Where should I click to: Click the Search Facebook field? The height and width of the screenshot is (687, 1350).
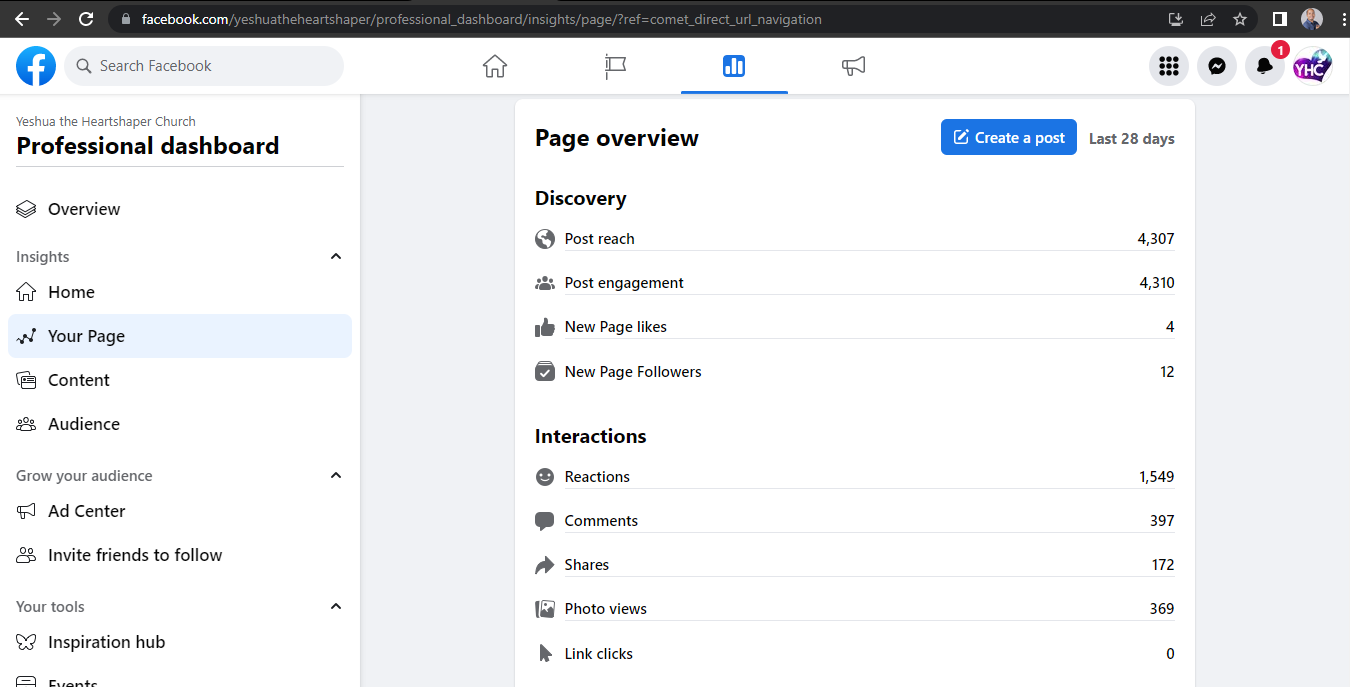[205, 66]
